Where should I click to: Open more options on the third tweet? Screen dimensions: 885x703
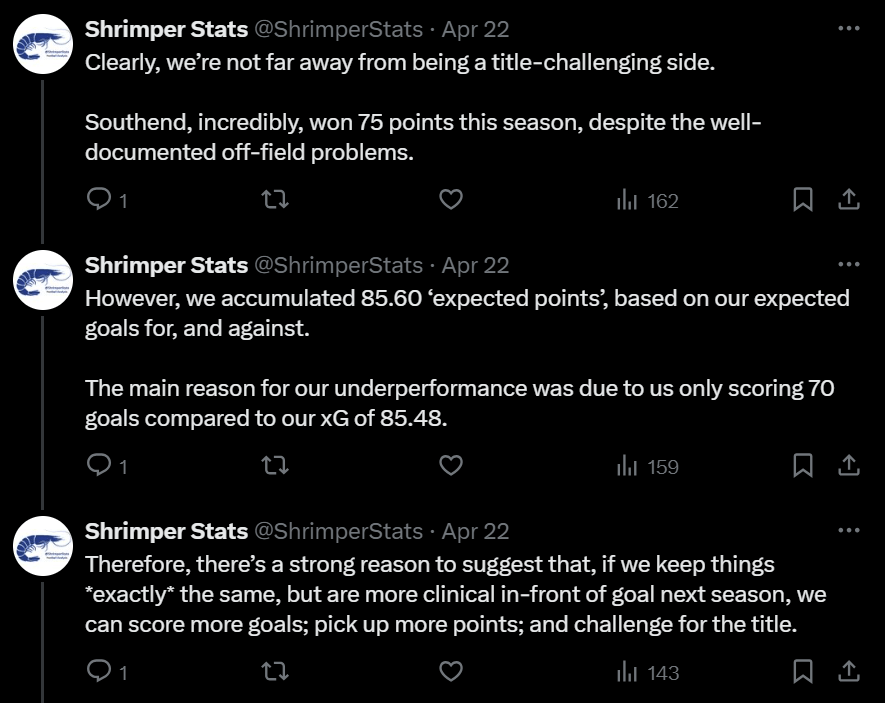[848, 530]
